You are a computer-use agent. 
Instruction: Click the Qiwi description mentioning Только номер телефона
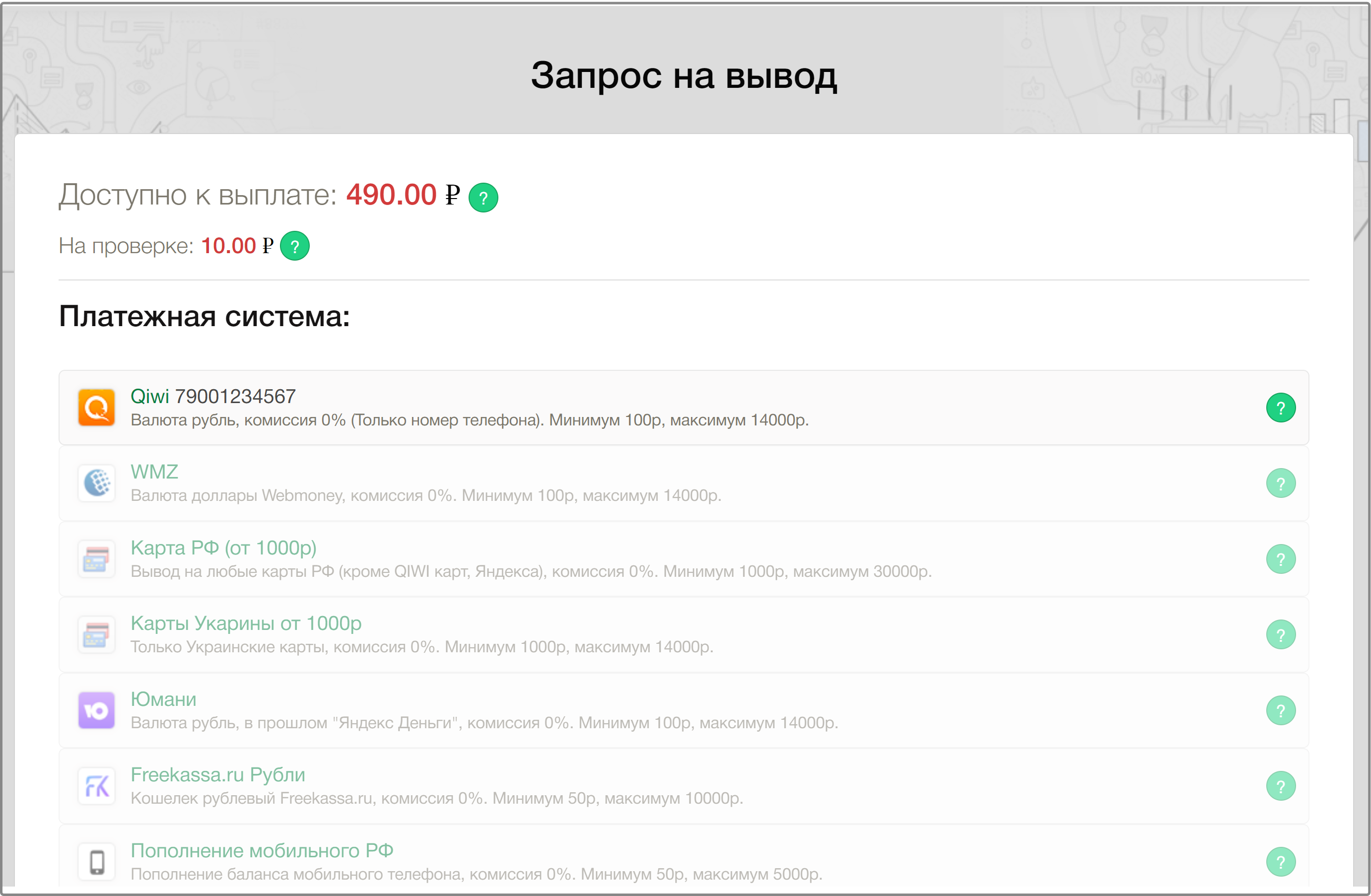click(470, 420)
